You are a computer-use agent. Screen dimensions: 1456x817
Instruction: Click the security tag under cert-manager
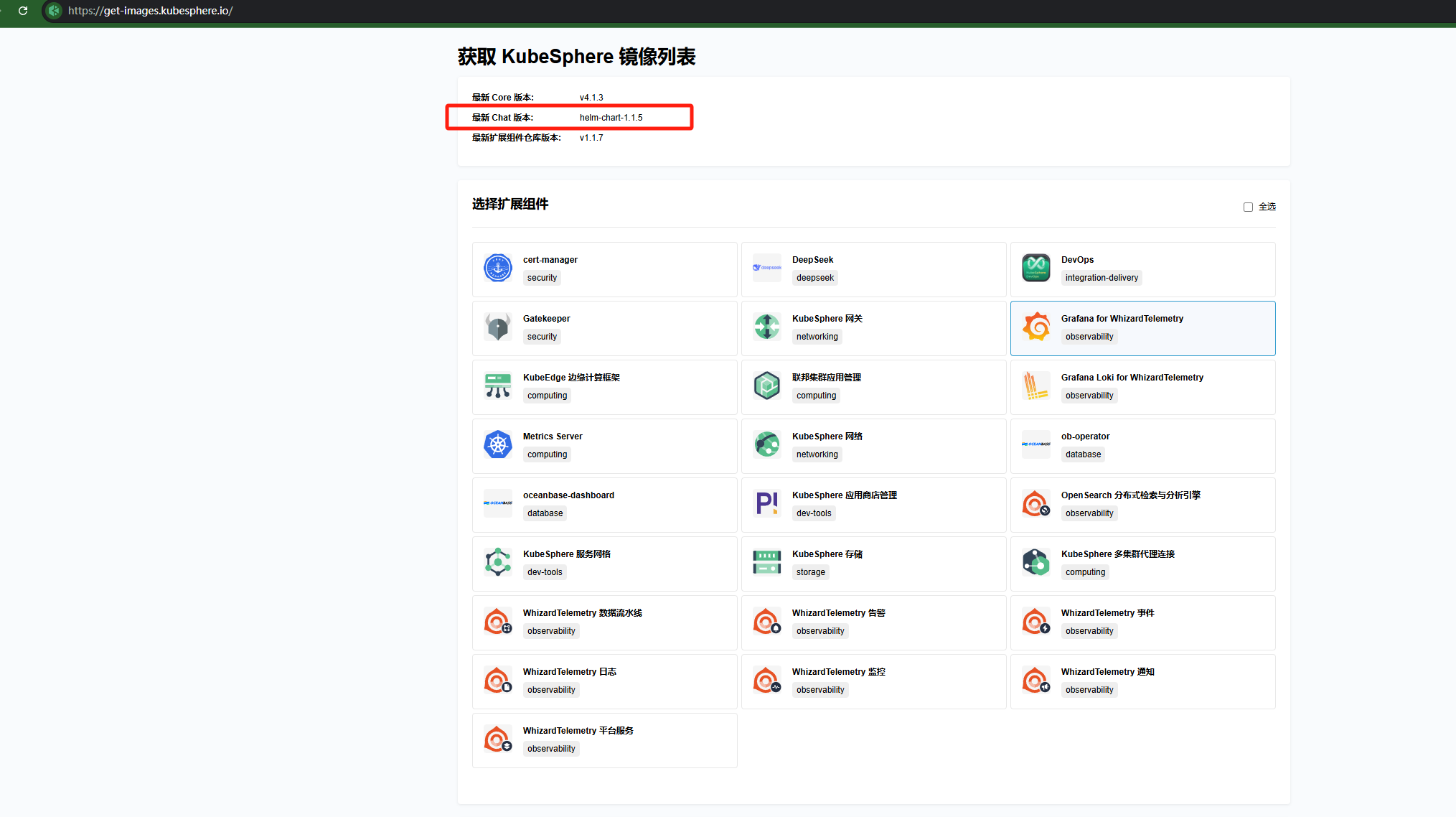[x=542, y=278]
